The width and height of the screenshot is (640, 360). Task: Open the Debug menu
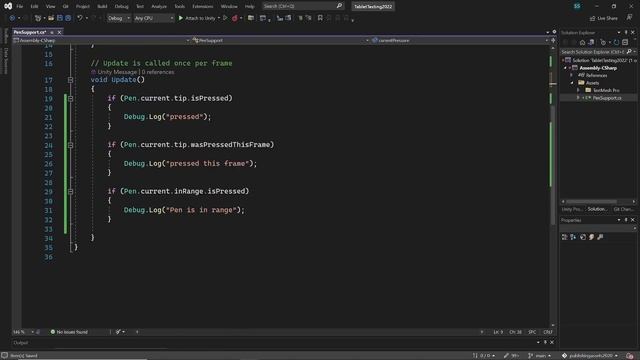pyautogui.click(x=121, y=7)
